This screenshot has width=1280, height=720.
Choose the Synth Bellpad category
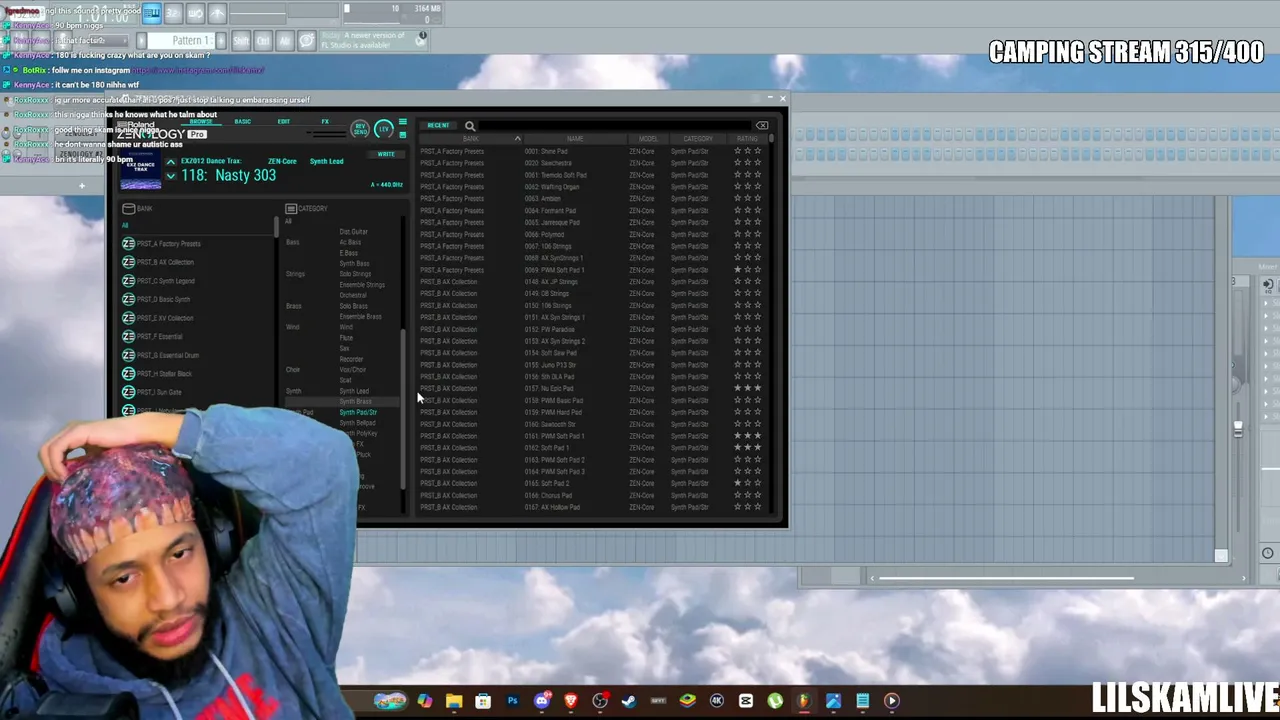(357, 423)
